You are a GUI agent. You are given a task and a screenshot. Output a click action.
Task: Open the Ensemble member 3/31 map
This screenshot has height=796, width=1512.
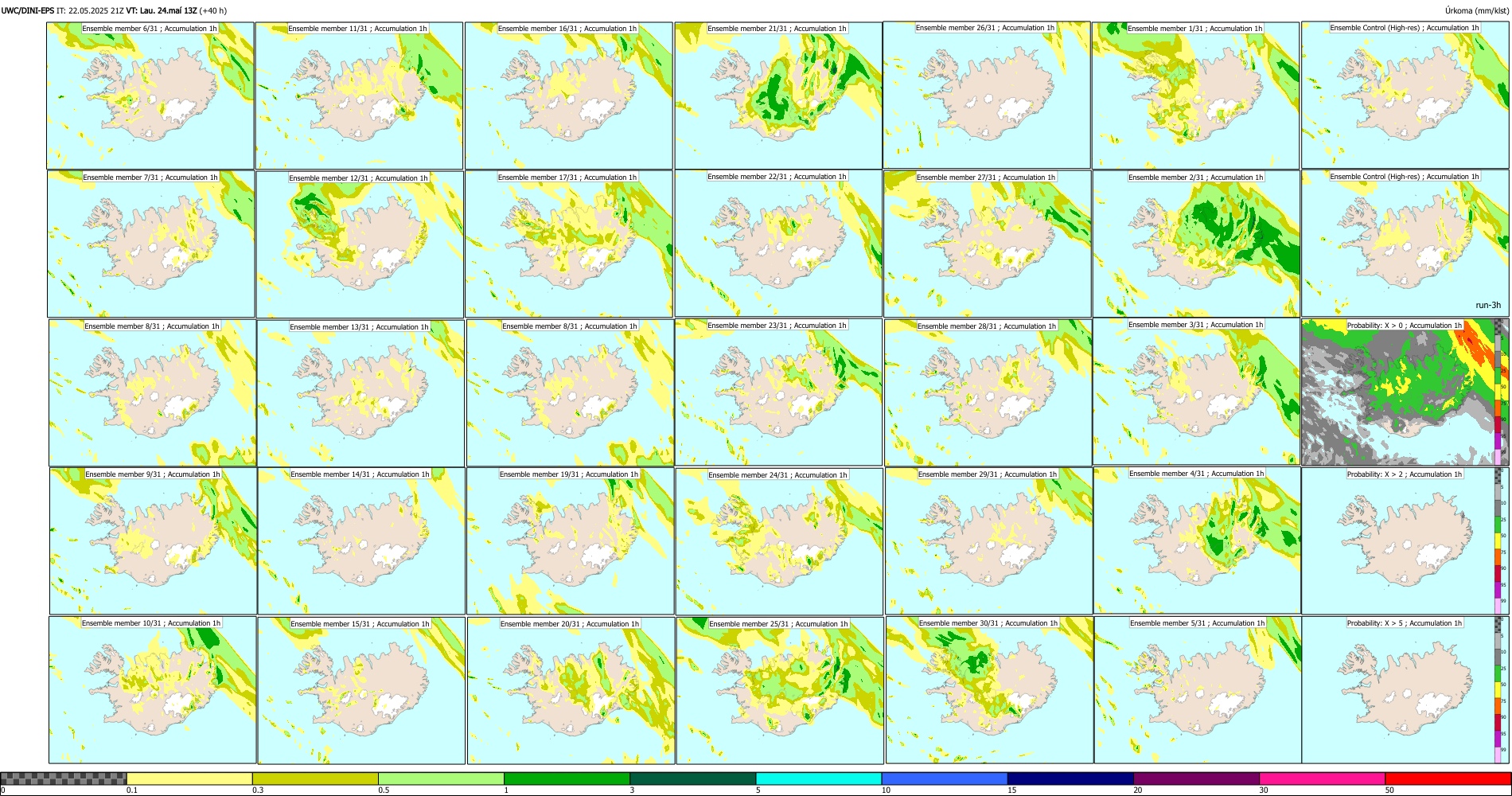coord(1197,392)
